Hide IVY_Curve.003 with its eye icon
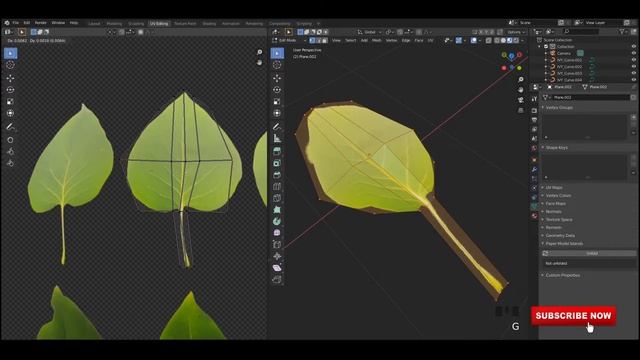The width and height of the screenshot is (640, 360). tap(633, 73)
